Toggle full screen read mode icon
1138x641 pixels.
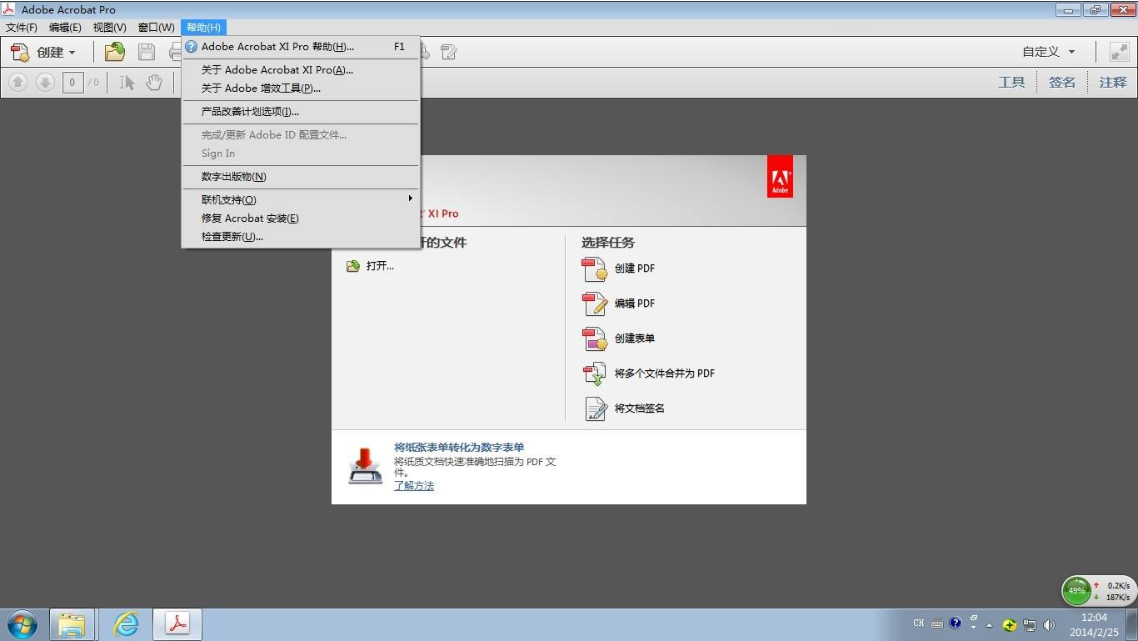pyautogui.click(x=1118, y=52)
